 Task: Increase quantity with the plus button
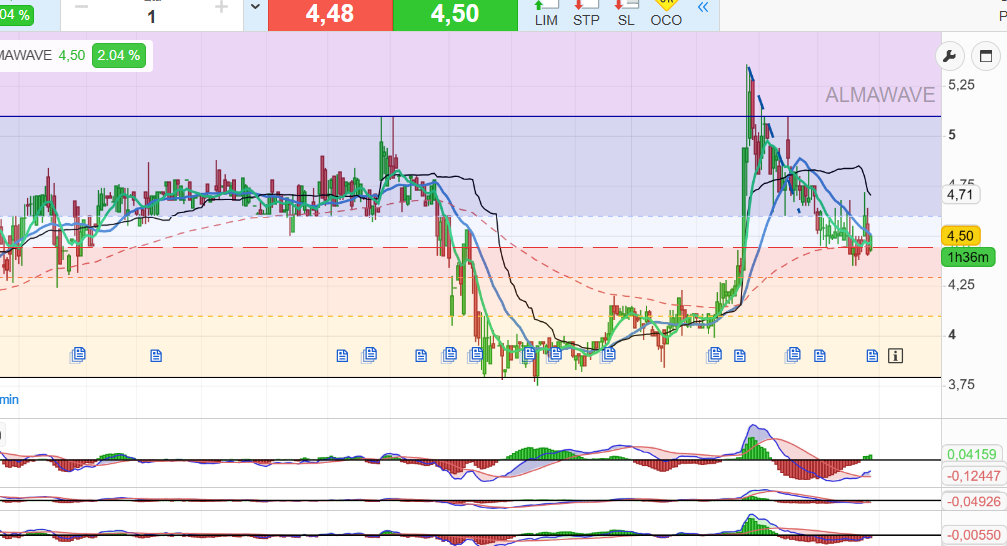point(221,8)
